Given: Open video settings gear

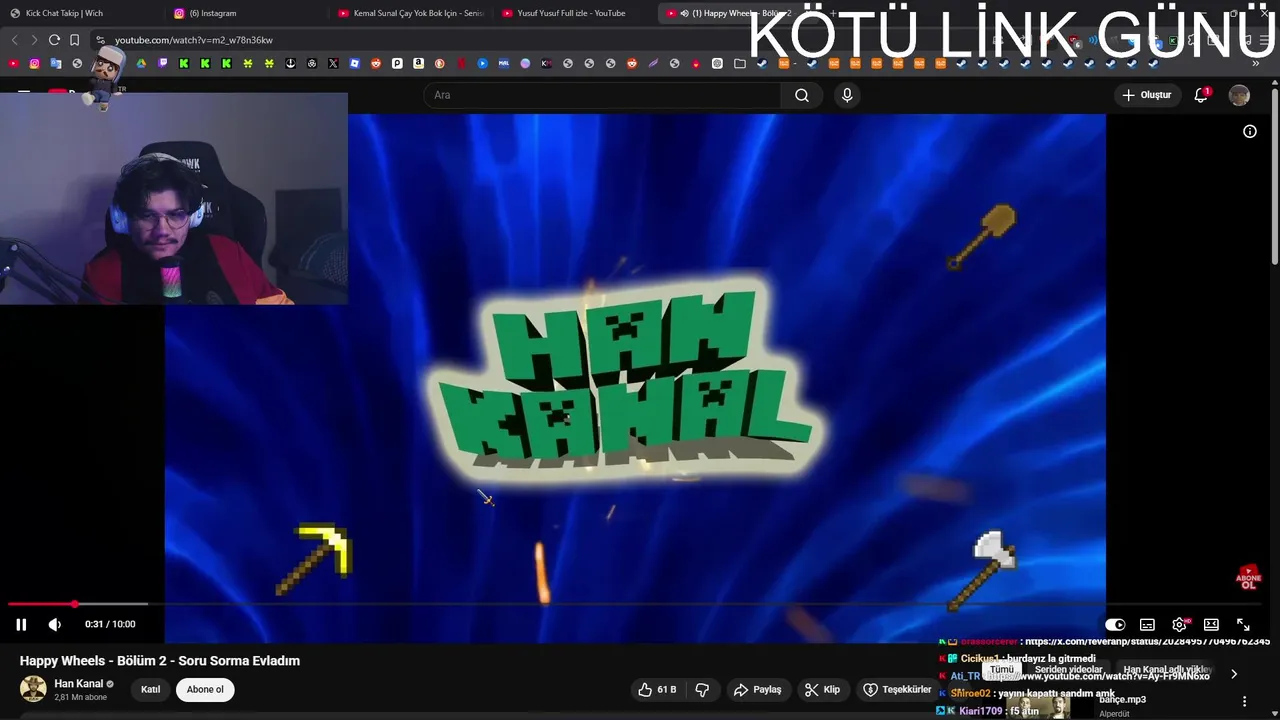Looking at the screenshot, I should tap(1179, 624).
